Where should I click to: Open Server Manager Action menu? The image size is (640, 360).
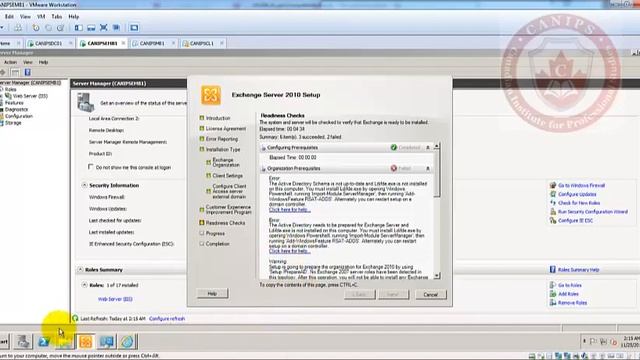[x=10, y=62]
